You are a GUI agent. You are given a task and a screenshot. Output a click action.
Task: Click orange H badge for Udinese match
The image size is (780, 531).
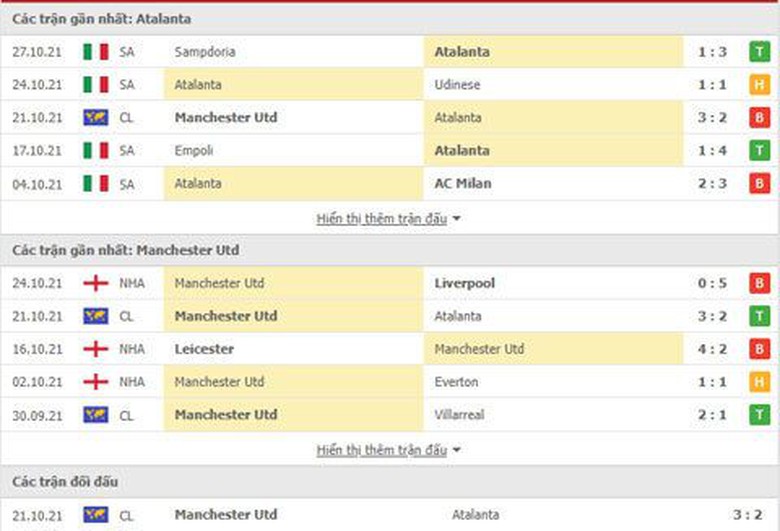tap(759, 85)
